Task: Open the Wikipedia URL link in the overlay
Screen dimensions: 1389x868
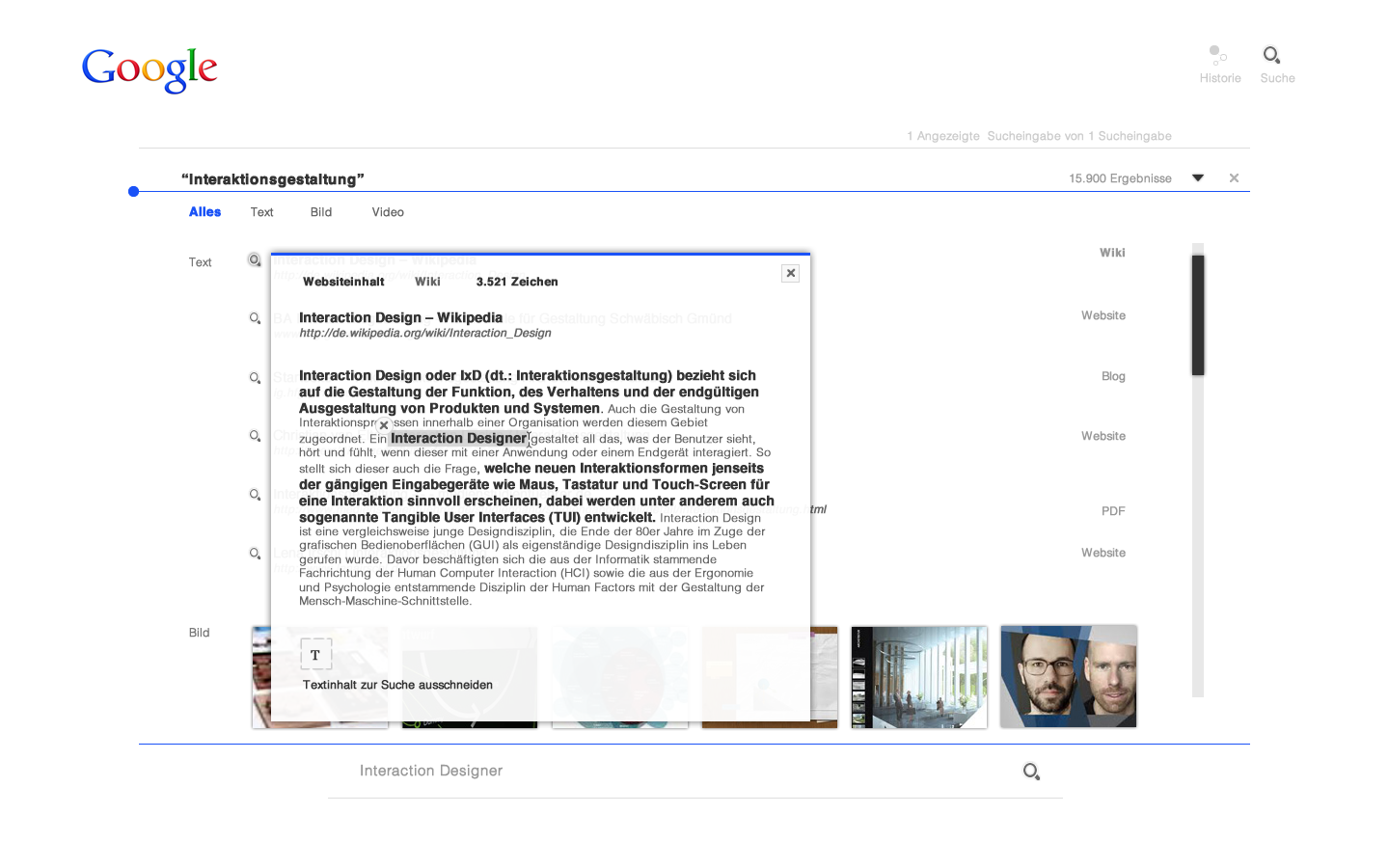Action: (424, 333)
